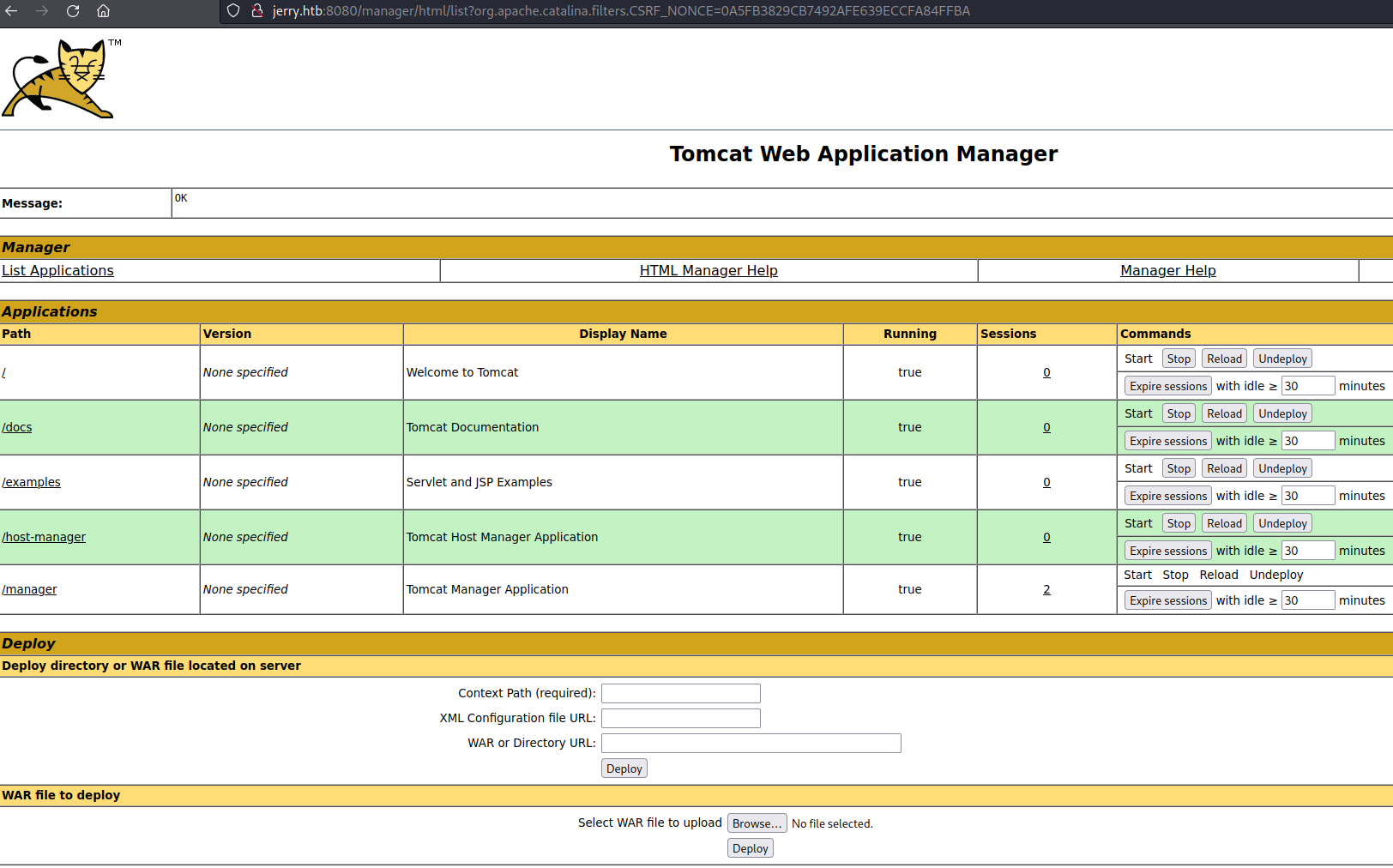1393x868 pixels.
Task: Click the Context Path input field
Action: point(681,693)
